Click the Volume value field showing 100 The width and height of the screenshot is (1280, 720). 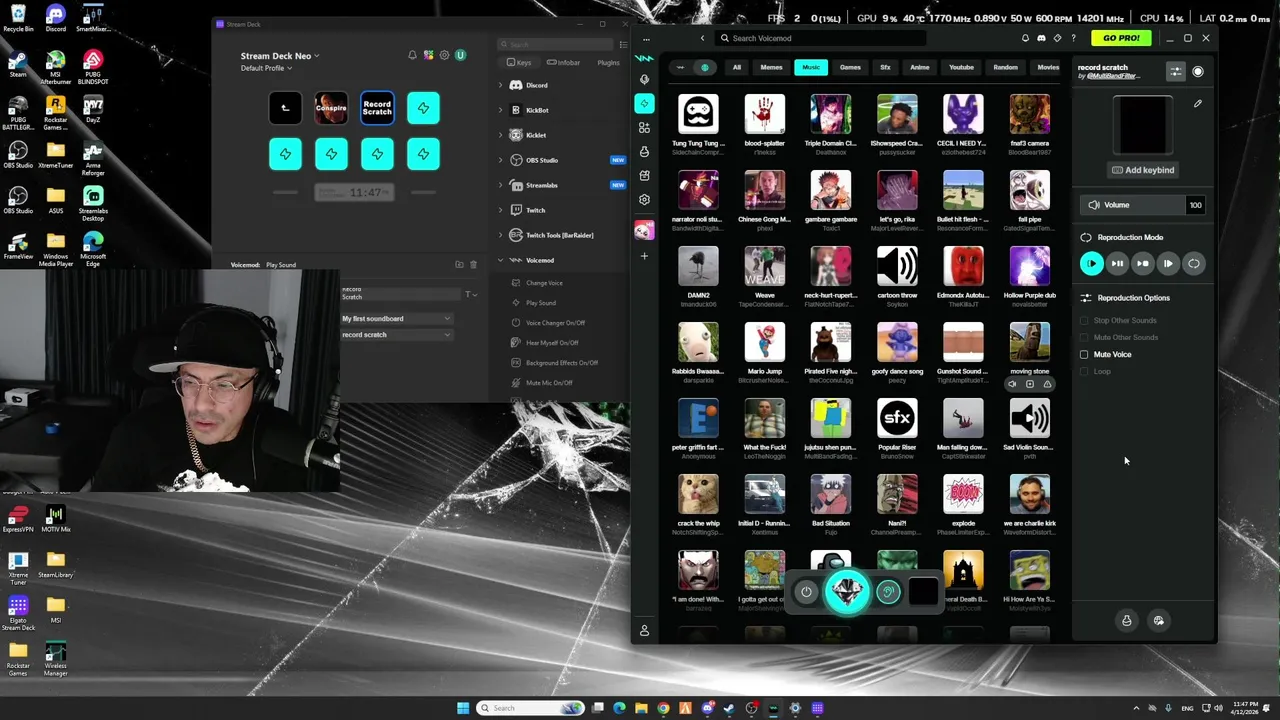[1195, 205]
